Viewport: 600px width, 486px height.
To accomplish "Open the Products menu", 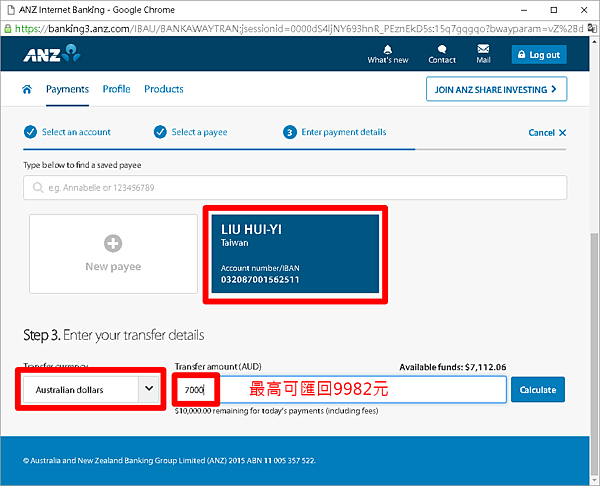I will (164, 89).
